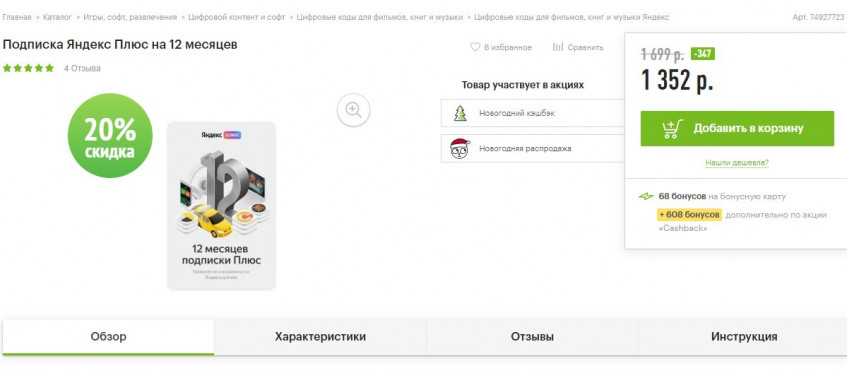Viewport: 847px width, 373px height.
Task: Click the Яндекс Плюс product card image
Action: click(221, 206)
